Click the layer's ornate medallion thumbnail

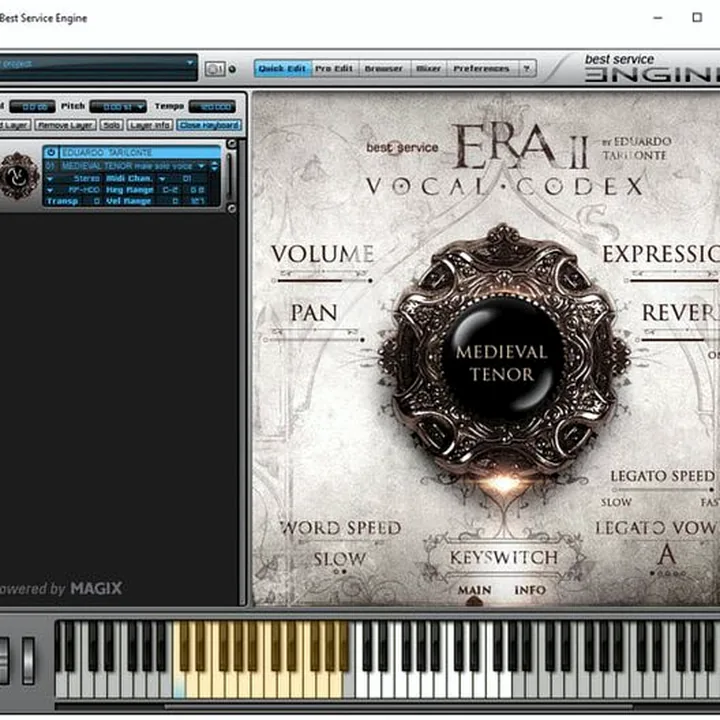18,176
